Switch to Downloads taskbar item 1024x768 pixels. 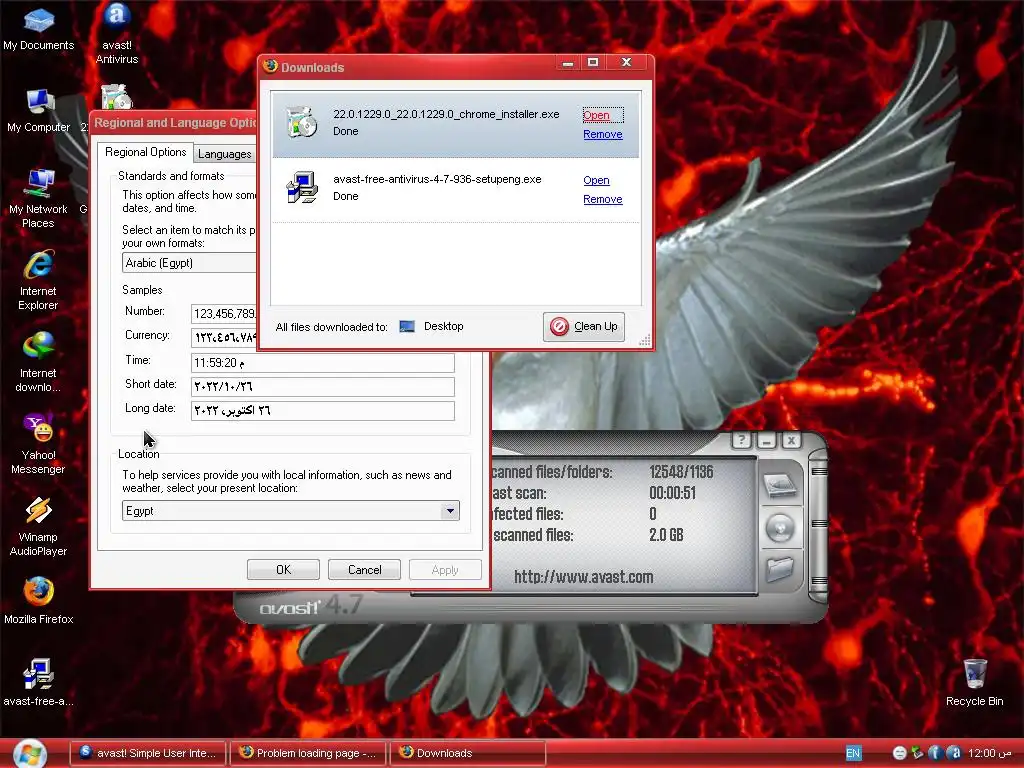pos(468,753)
